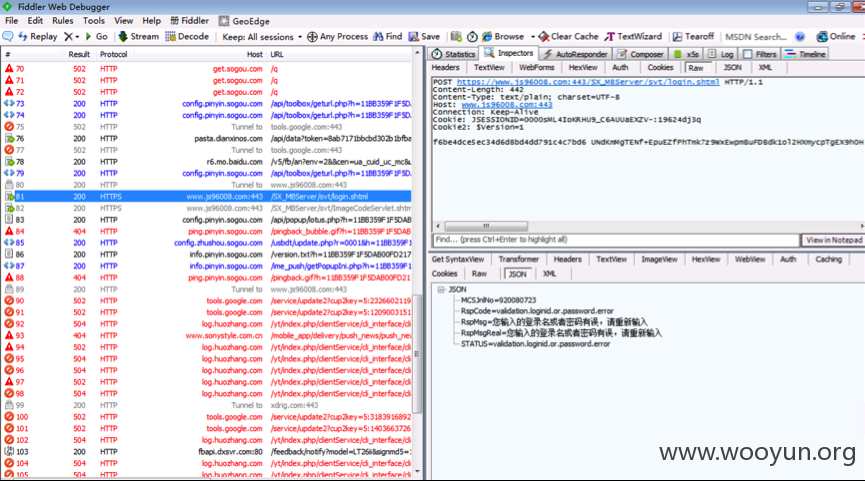Open the Edit menu

point(35,21)
